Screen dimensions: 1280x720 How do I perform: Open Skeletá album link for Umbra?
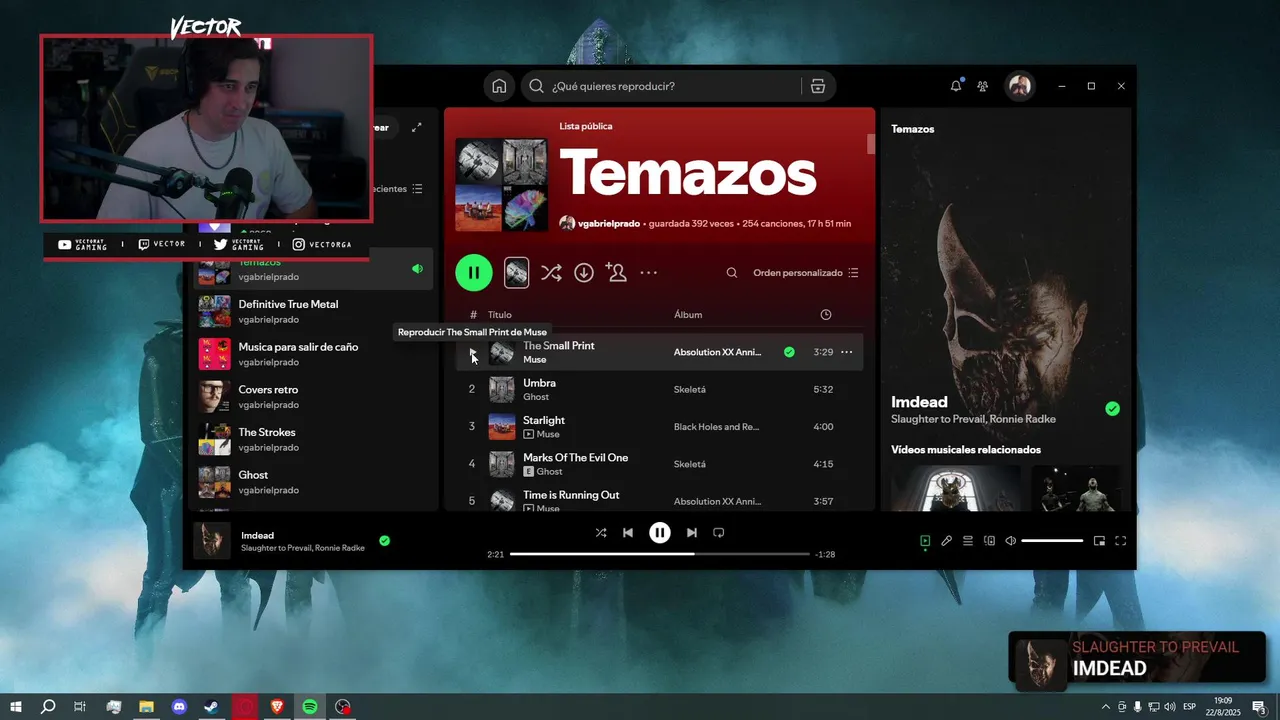pos(689,389)
